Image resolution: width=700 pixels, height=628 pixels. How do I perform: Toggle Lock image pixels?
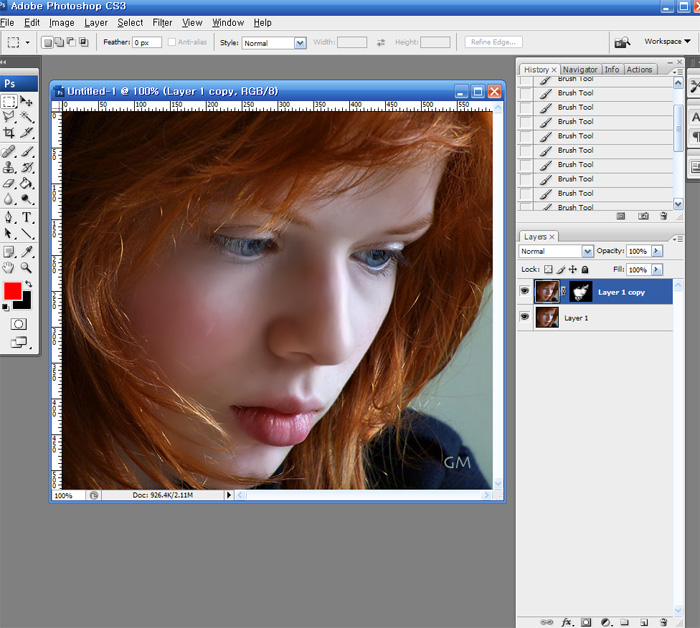tap(561, 269)
